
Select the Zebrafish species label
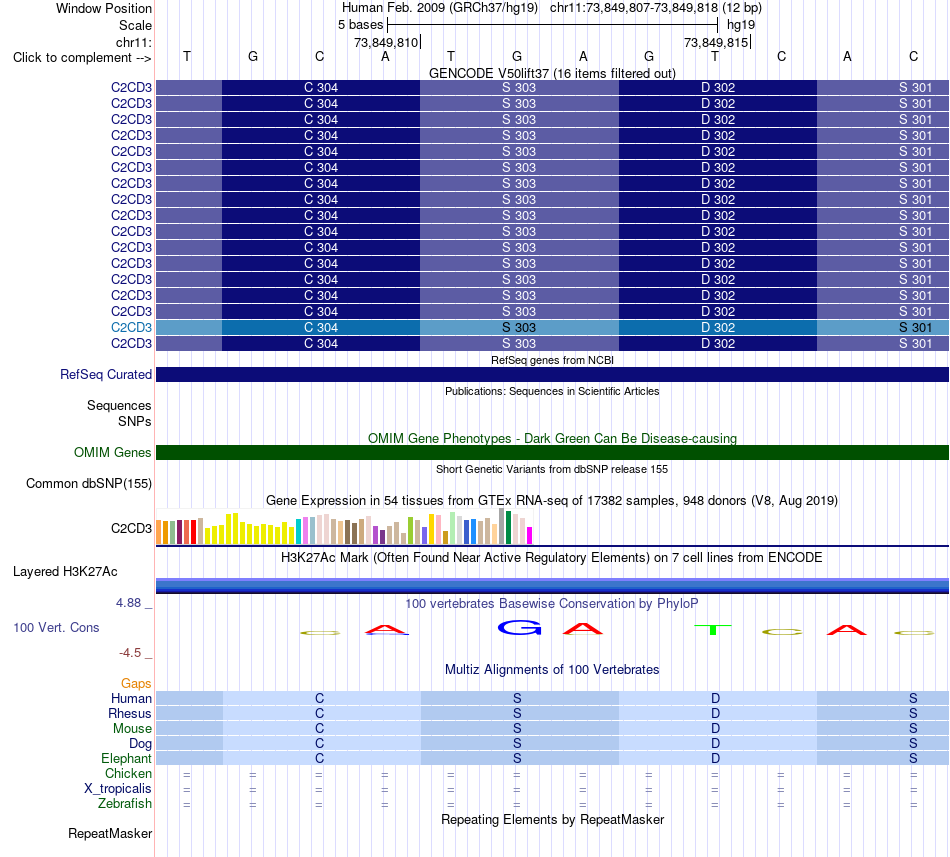(125, 804)
